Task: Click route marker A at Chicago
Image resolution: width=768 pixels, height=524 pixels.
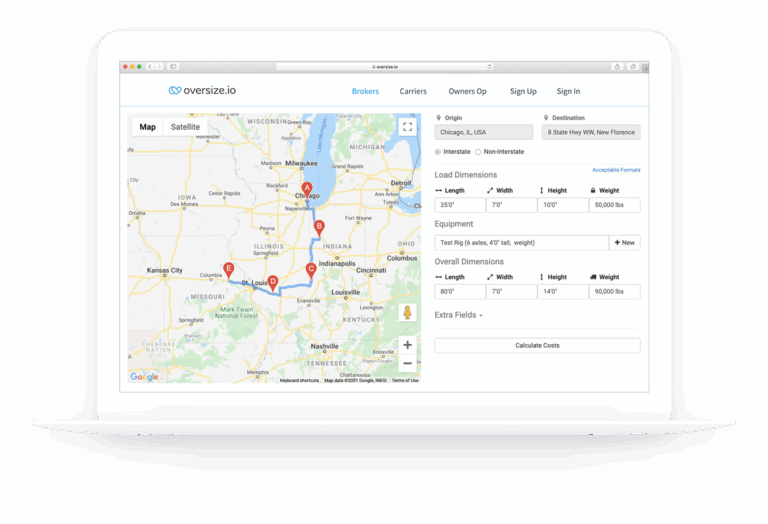Action: pos(307,188)
